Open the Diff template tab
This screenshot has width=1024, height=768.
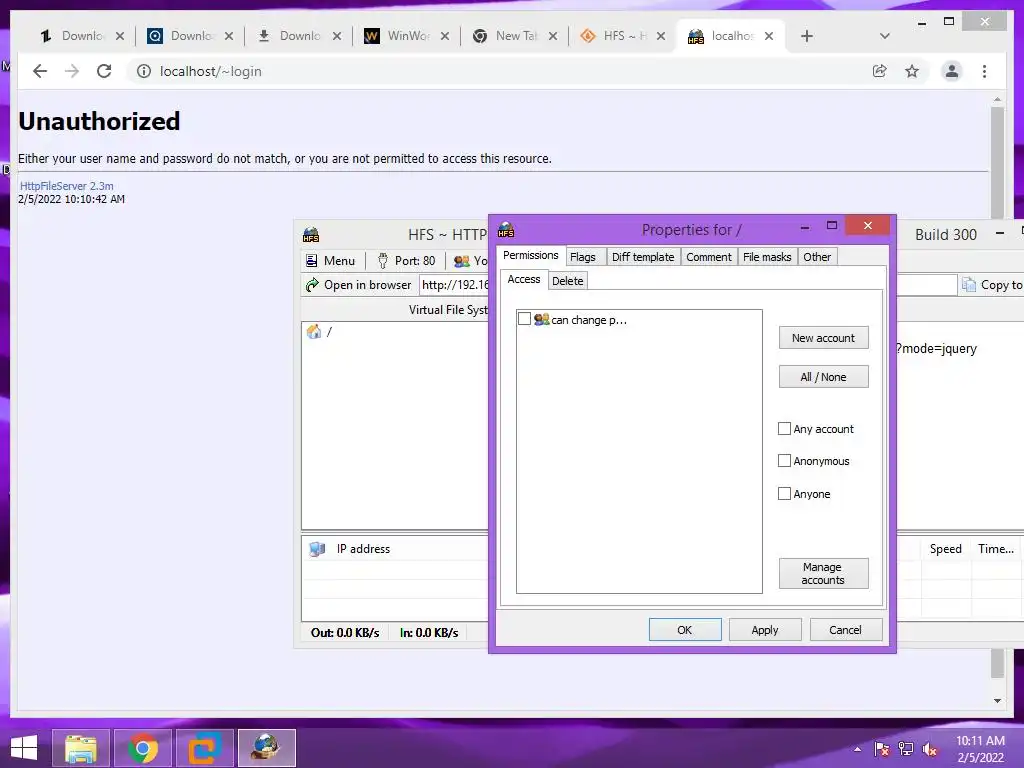pos(643,257)
